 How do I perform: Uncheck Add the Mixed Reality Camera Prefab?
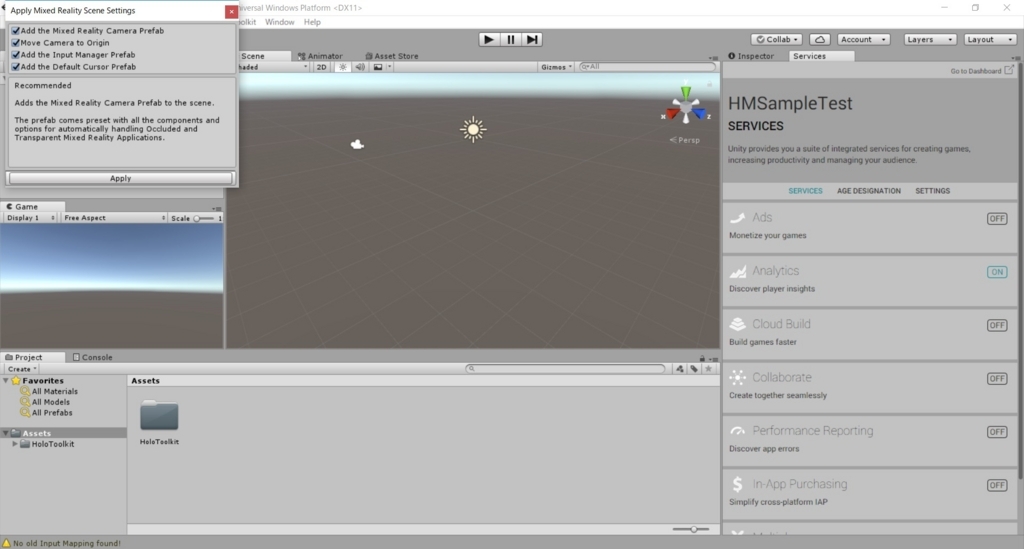tap(16, 31)
